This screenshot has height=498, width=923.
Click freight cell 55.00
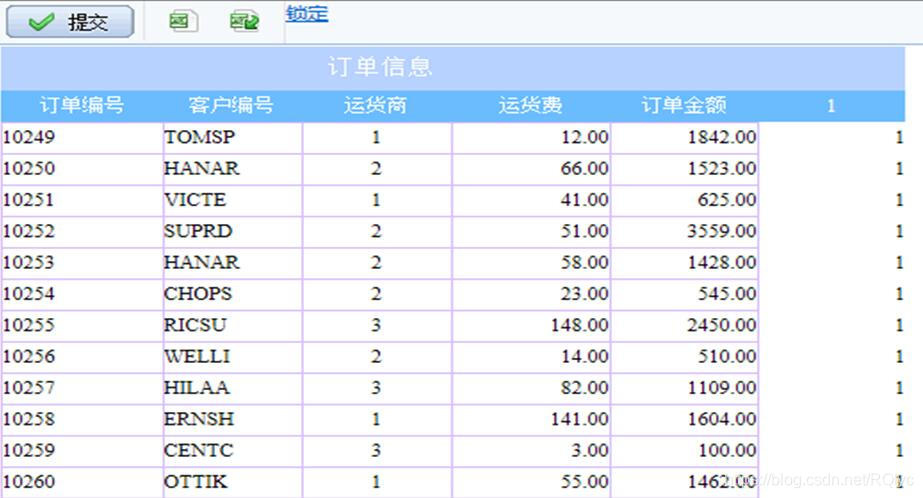point(532,482)
